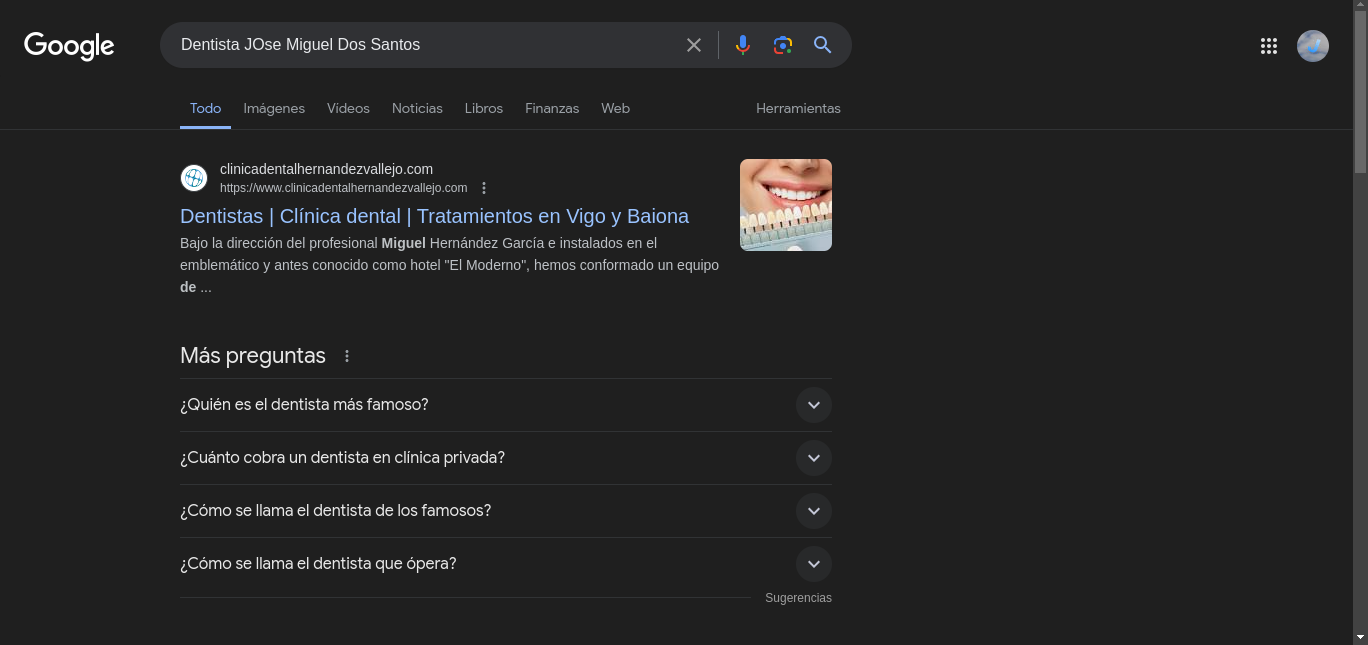
Task: Switch to the Finanzas tab
Action: [552, 108]
